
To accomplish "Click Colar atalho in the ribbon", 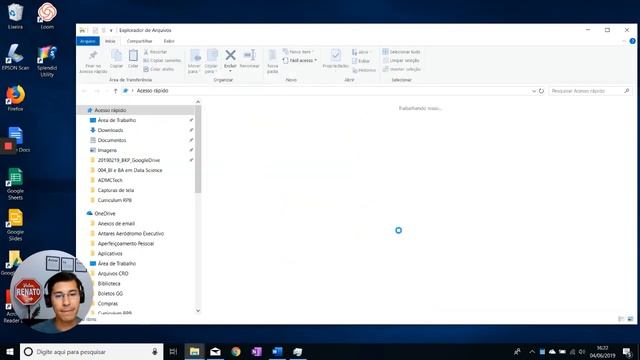I will (159, 69).
